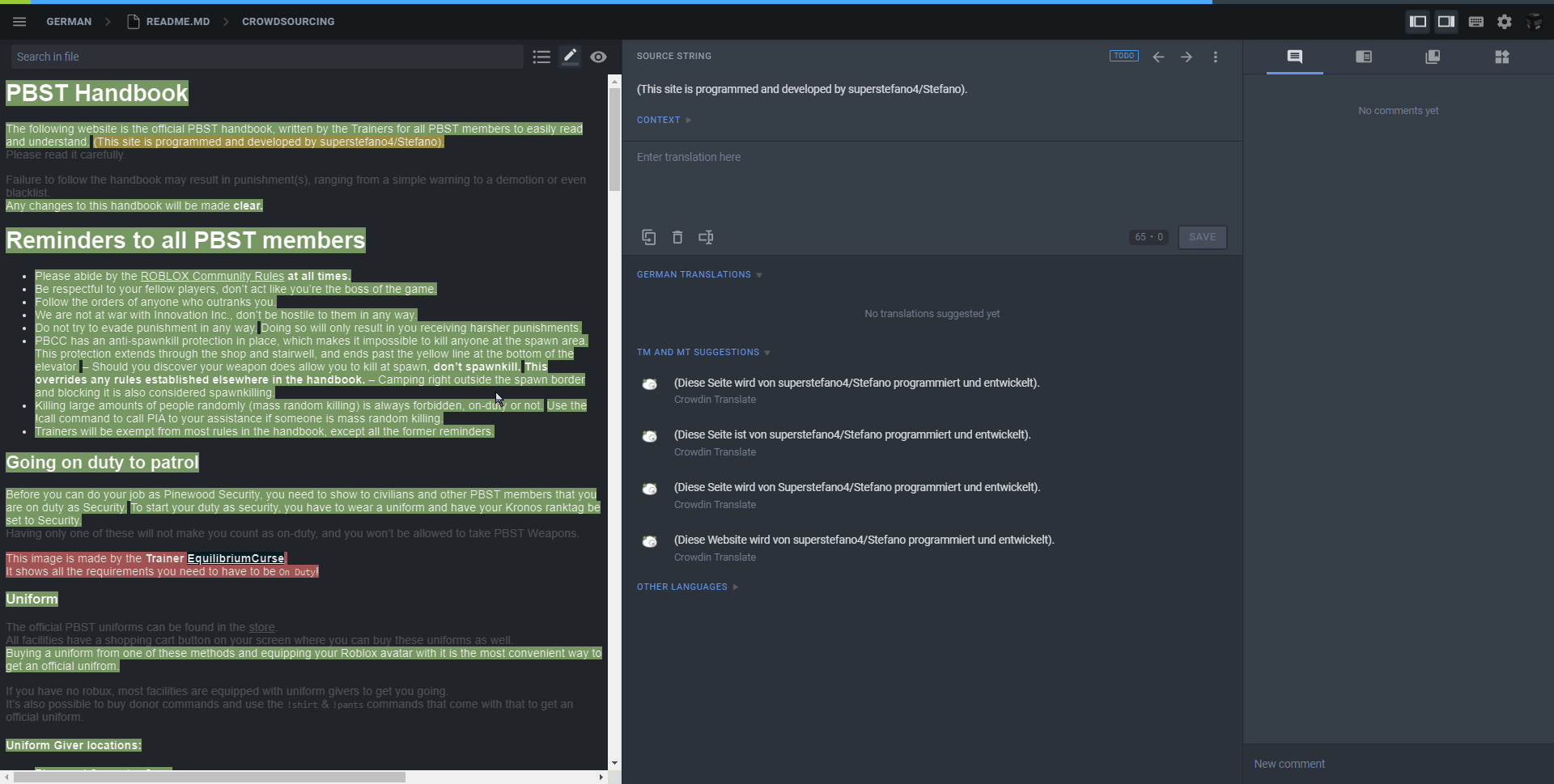Click the file preview horizontal scrollbar thumb
The height and width of the screenshot is (784, 1554).
click(210, 777)
